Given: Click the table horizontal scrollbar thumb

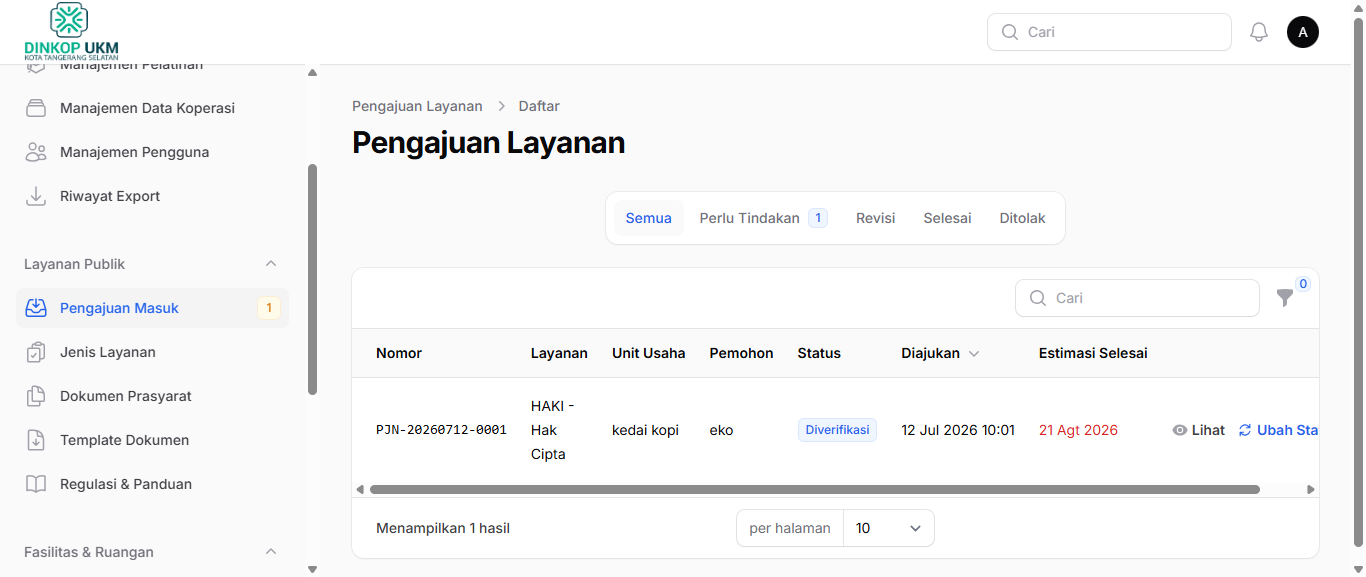Looking at the screenshot, I should [814, 490].
